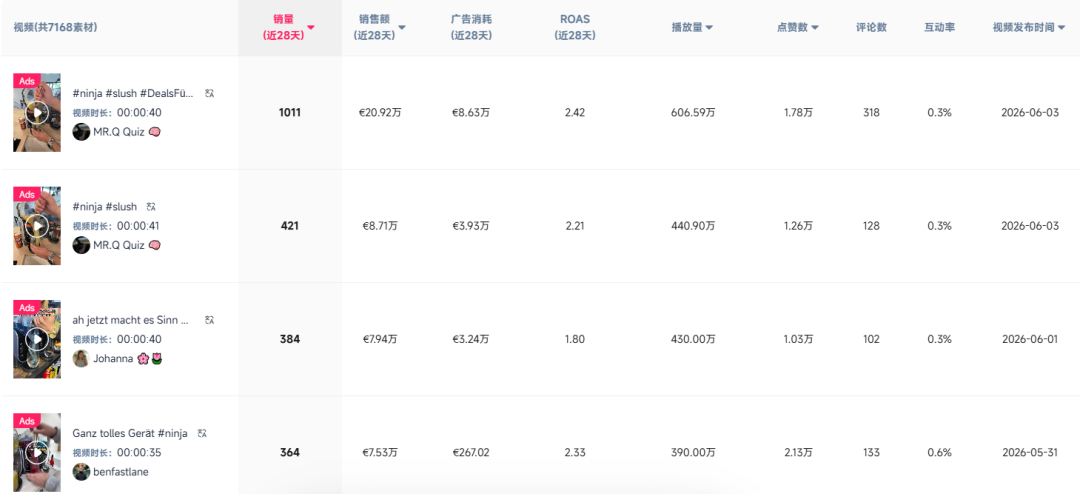
Task: Translate the Ganz tolles Gerät #ninja title
Action: pos(202,433)
